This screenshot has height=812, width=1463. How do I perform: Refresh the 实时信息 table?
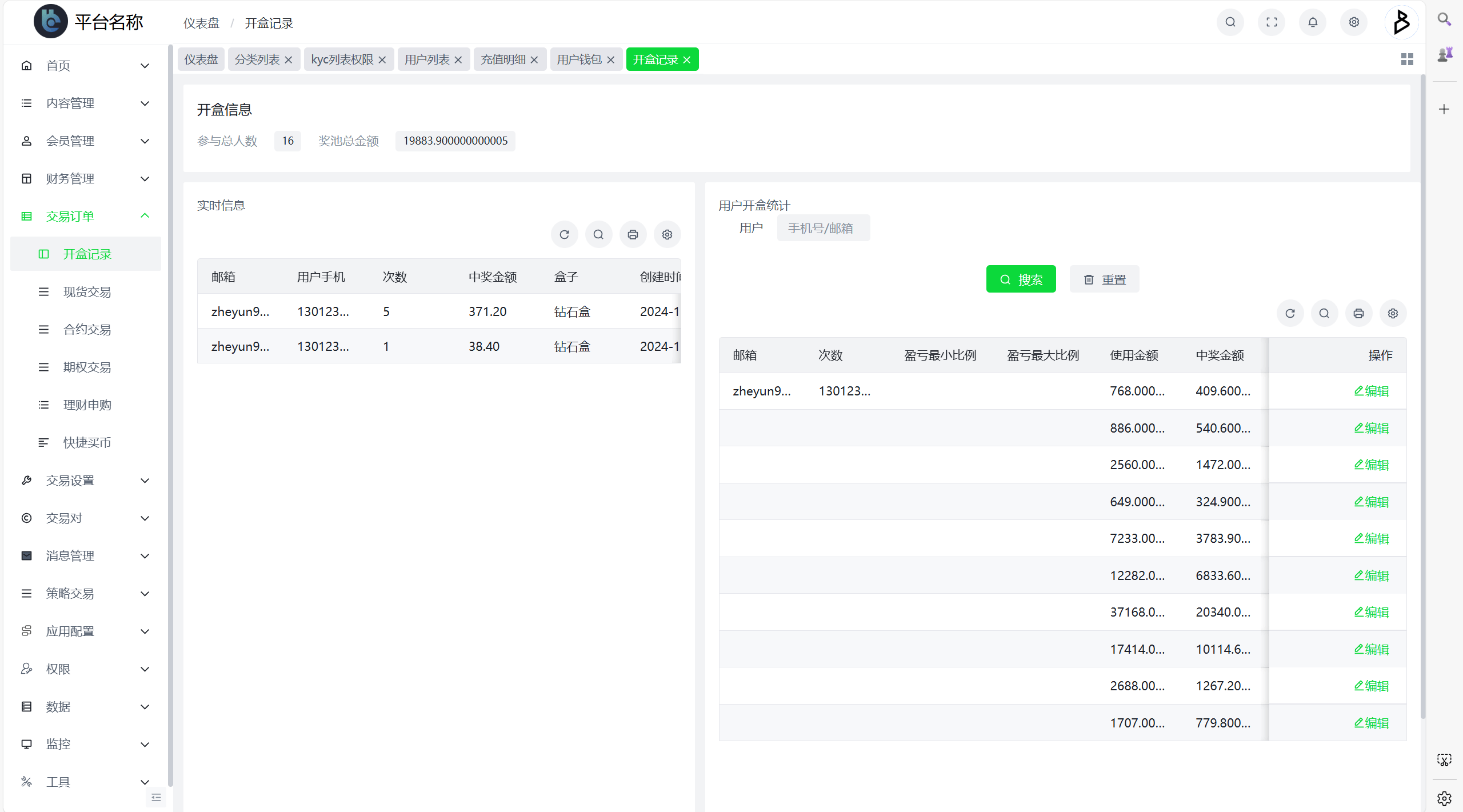tap(564, 235)
